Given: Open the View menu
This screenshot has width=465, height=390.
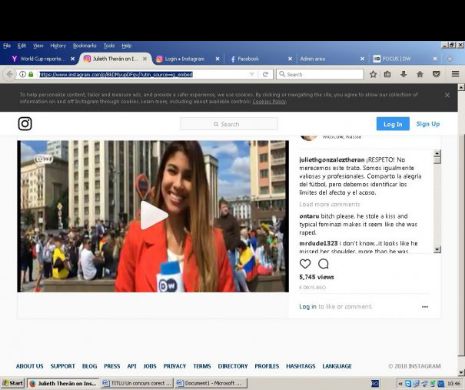Looking at the screenshot, I should pos(38,46).
